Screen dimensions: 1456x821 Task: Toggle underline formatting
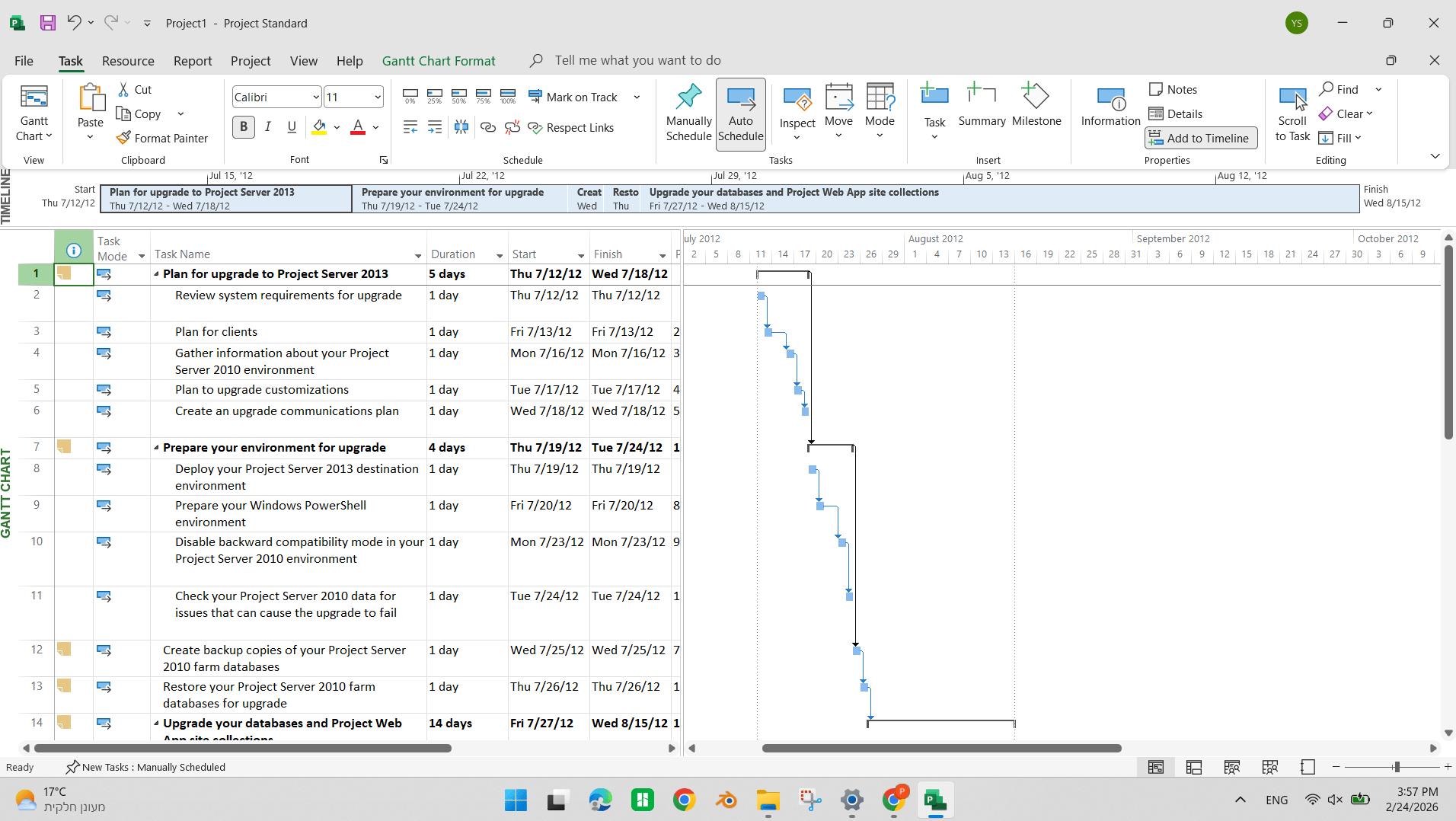click(291, 126)
